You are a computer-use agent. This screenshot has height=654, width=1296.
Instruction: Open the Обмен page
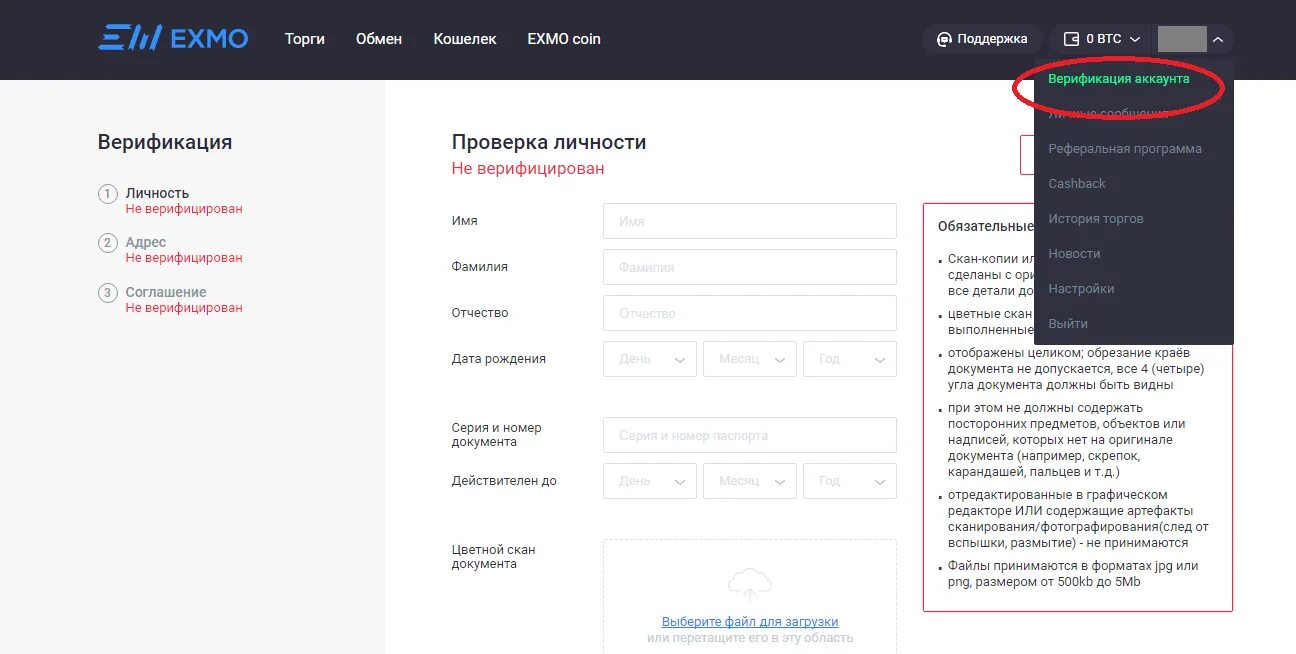click(x=379, y=39)
